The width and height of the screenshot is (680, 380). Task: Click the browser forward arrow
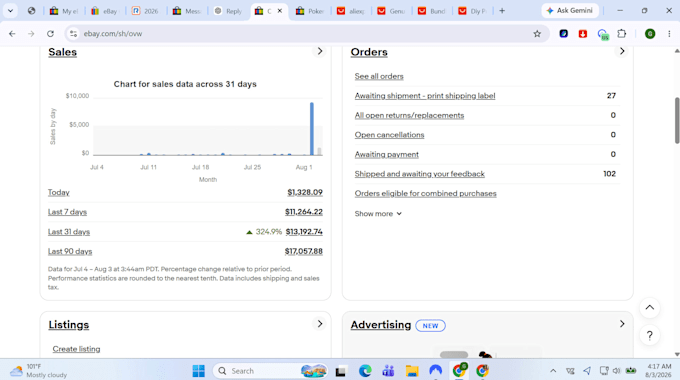(31, 34)
